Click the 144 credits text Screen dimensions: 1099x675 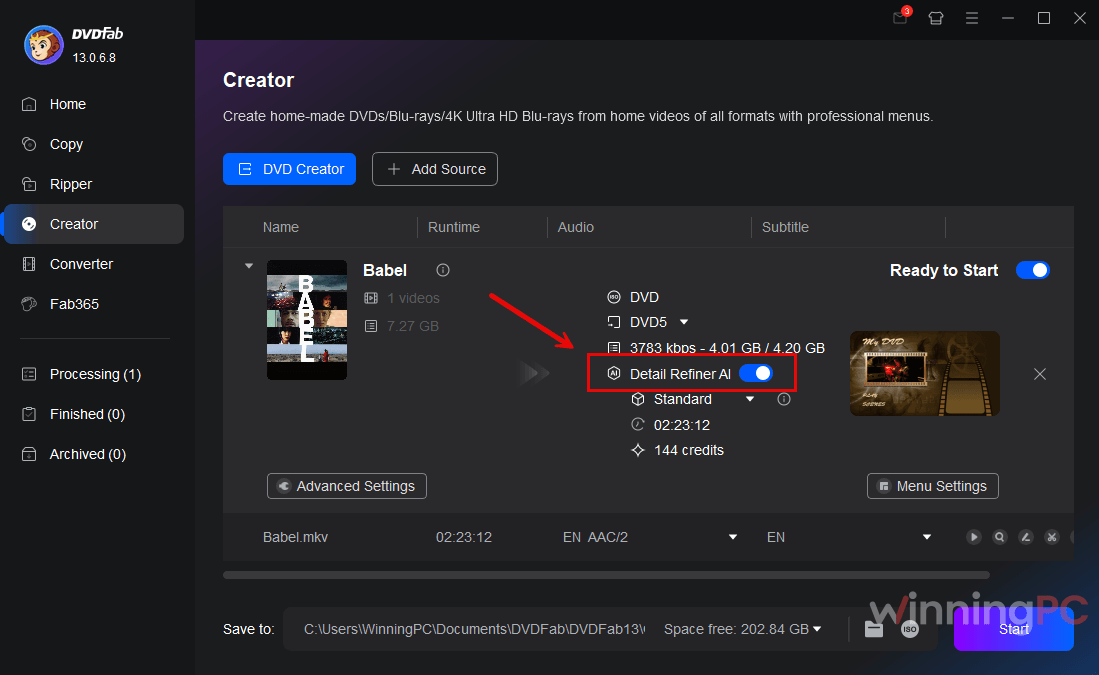pos(688,450)
